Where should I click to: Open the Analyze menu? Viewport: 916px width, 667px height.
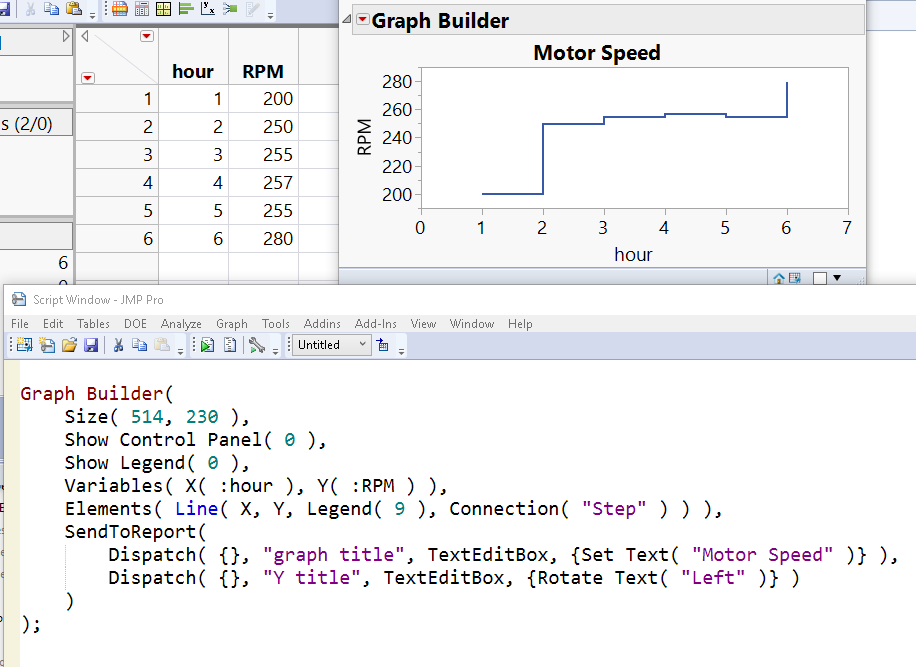(181, 324)
